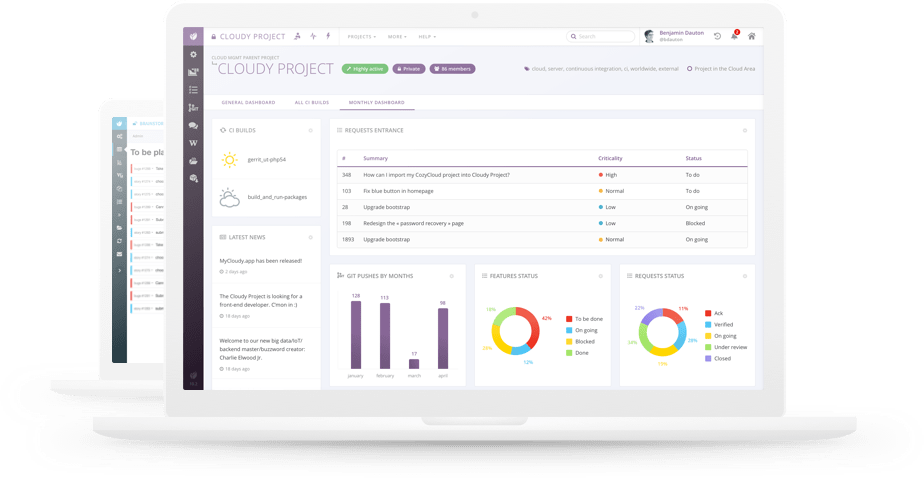Click the sunny status icon for gerrit_ut-php54
Viewport: 924px width, 478px height.
pos(229,160)
